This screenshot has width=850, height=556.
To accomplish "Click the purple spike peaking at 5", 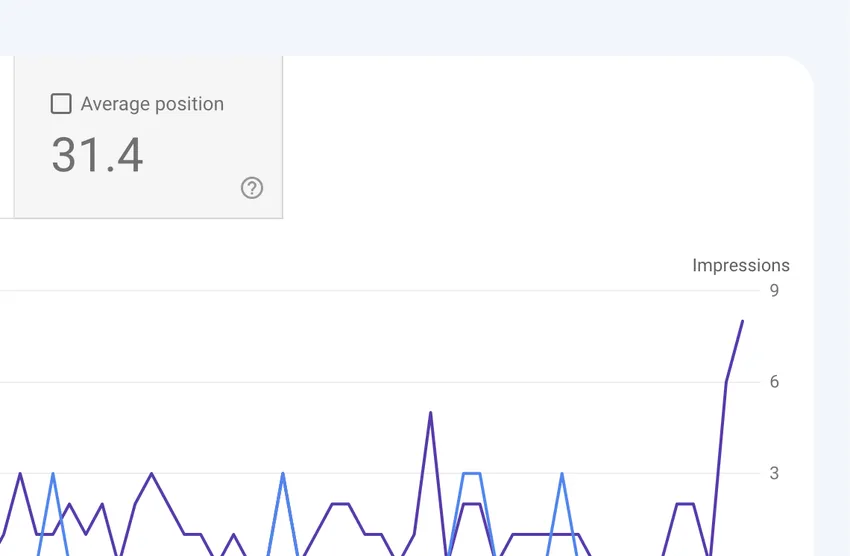I will pyautogui.click(x=430, y=413).
